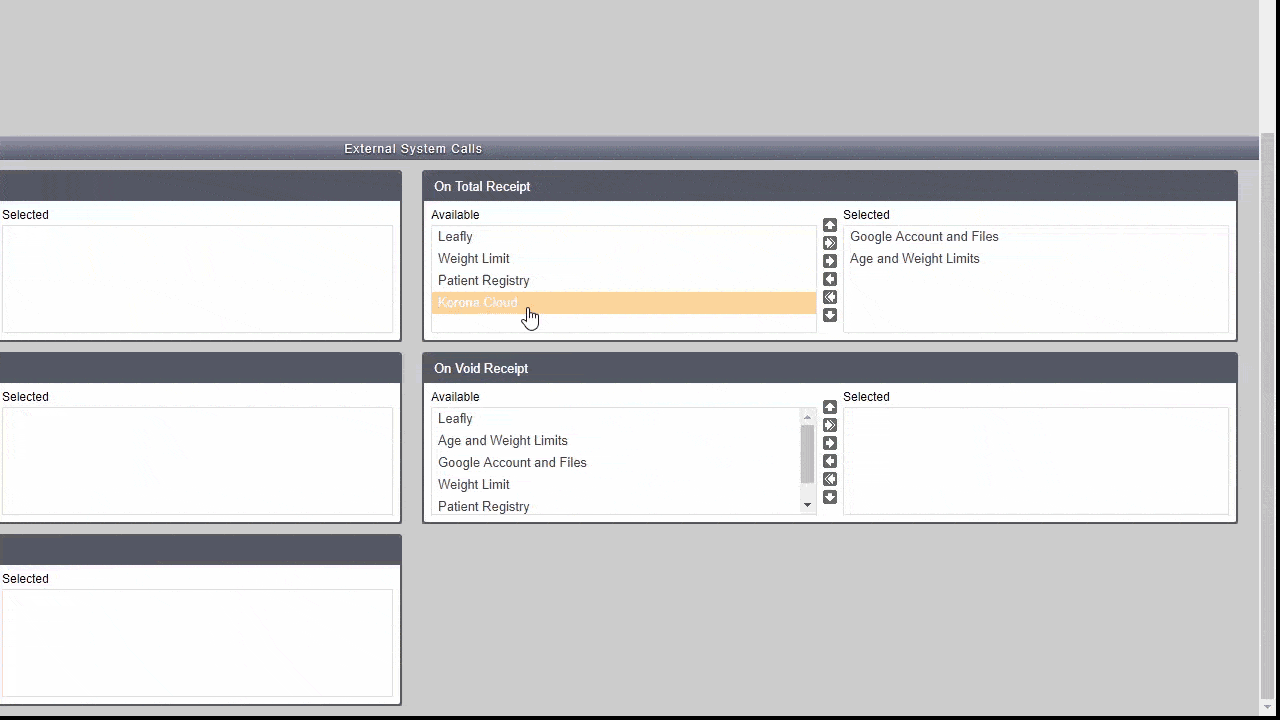The image size is (1280, 720).
Task: Click remove all icon in On Total Receipt
Action: click(x=830, y=297)
